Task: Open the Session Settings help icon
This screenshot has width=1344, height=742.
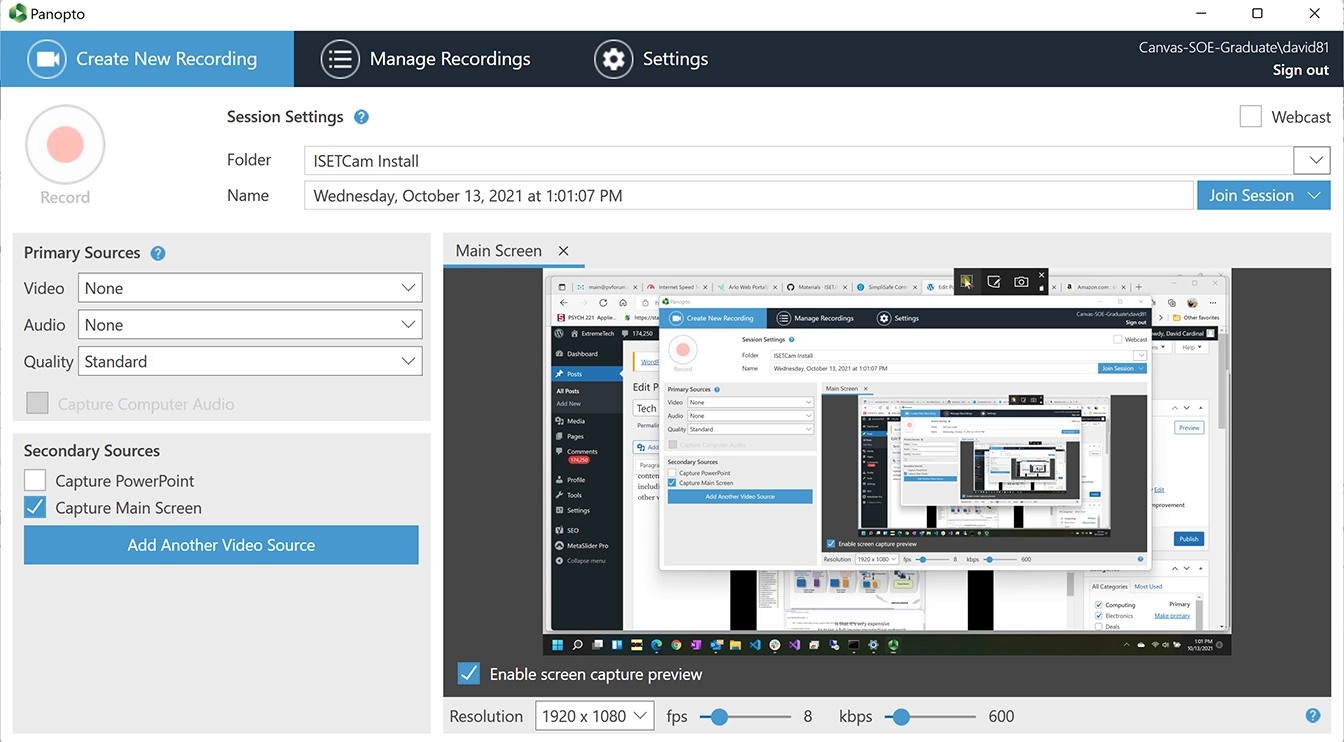Action: (x=362, y=117)
